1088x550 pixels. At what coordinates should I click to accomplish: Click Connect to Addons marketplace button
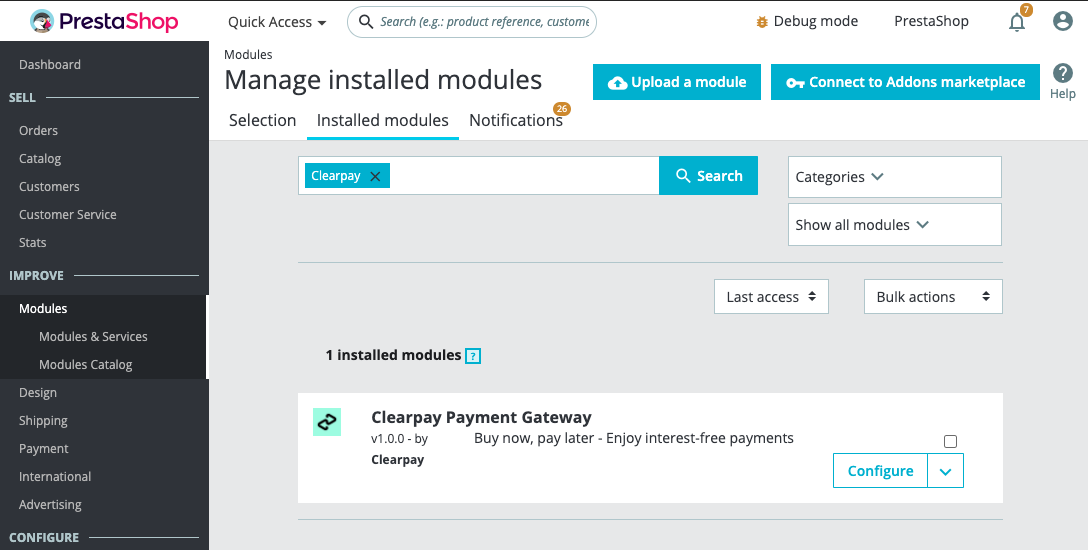905,82
